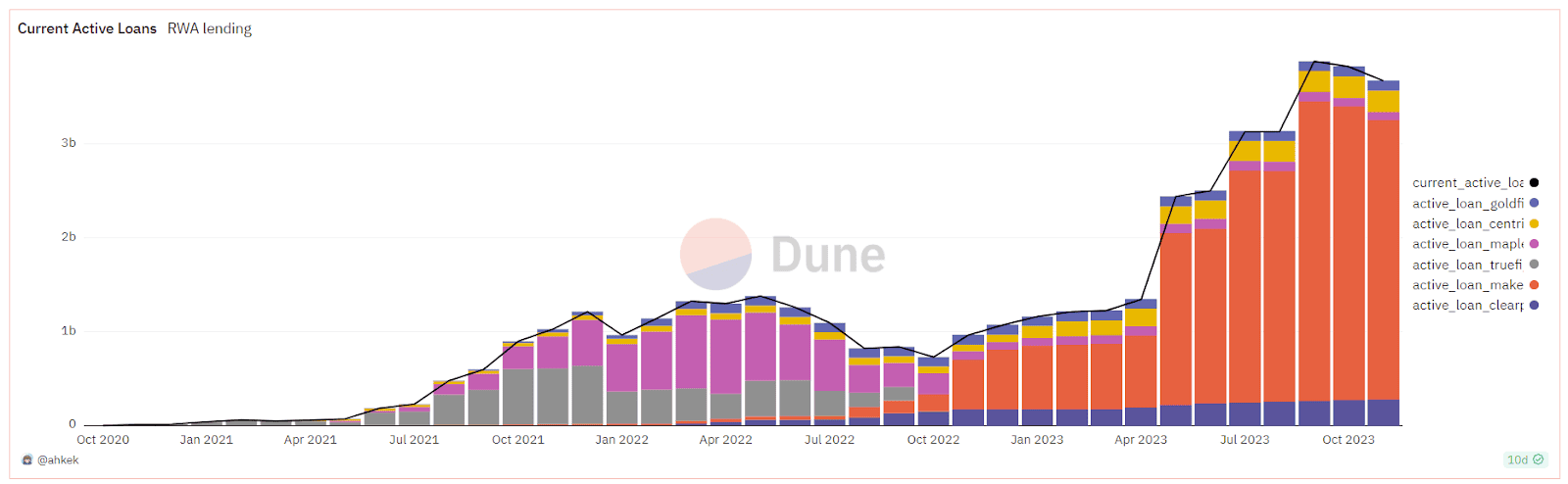Click the active_loan_clearp legend label
Viewport: 1568px width, 484px height.
tap(1467, 306)
